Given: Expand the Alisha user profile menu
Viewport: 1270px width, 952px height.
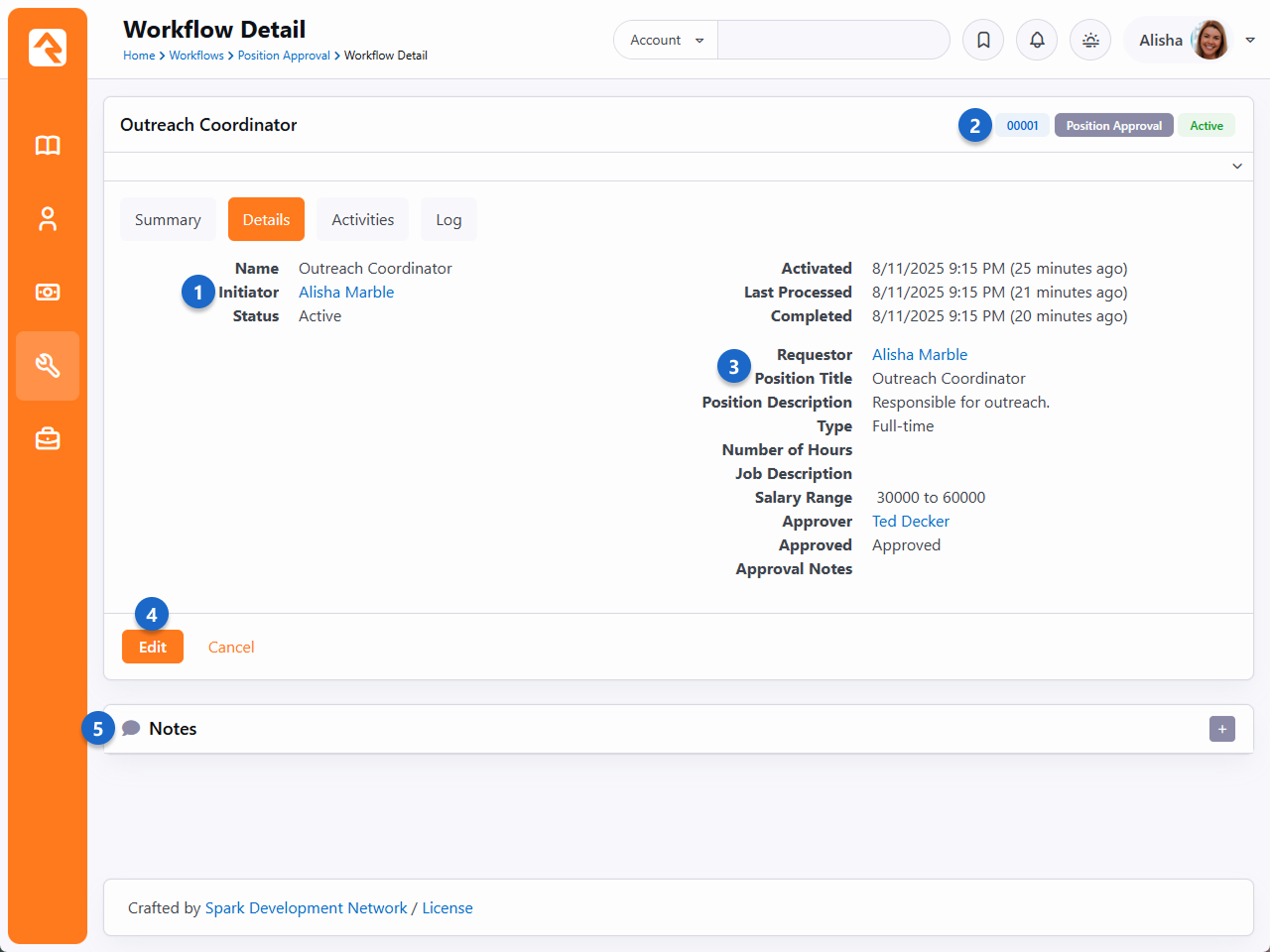Looking at the screenshot, I should 1250,40.
